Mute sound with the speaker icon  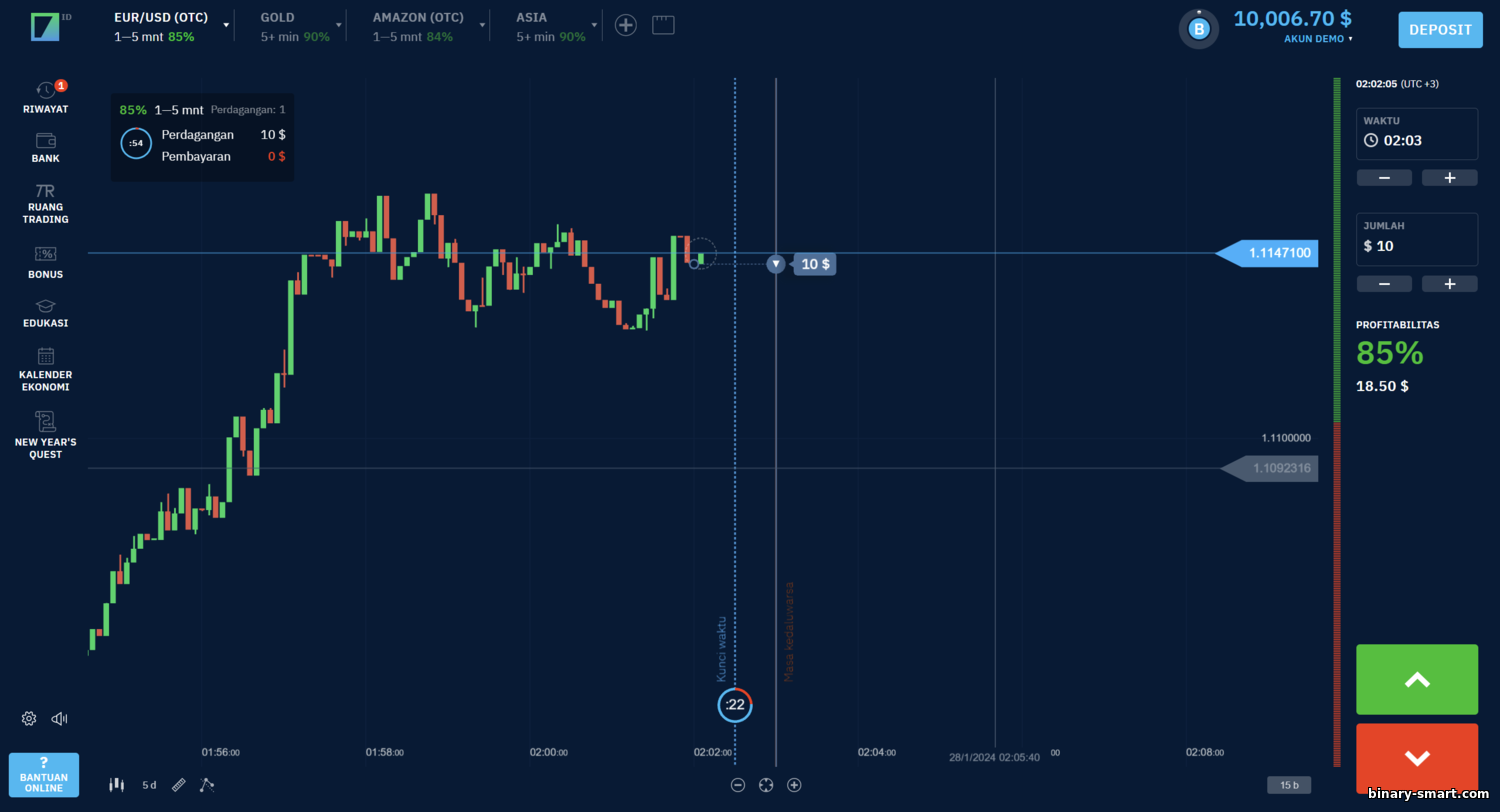pos(59,718)
